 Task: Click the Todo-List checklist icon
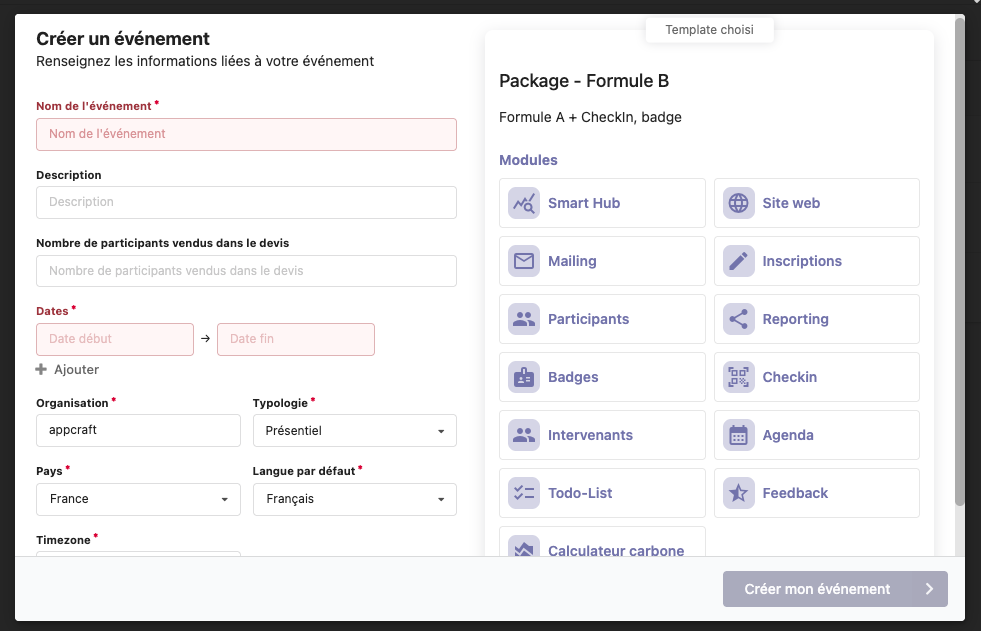pyautogui.click(x=524, y=493)
